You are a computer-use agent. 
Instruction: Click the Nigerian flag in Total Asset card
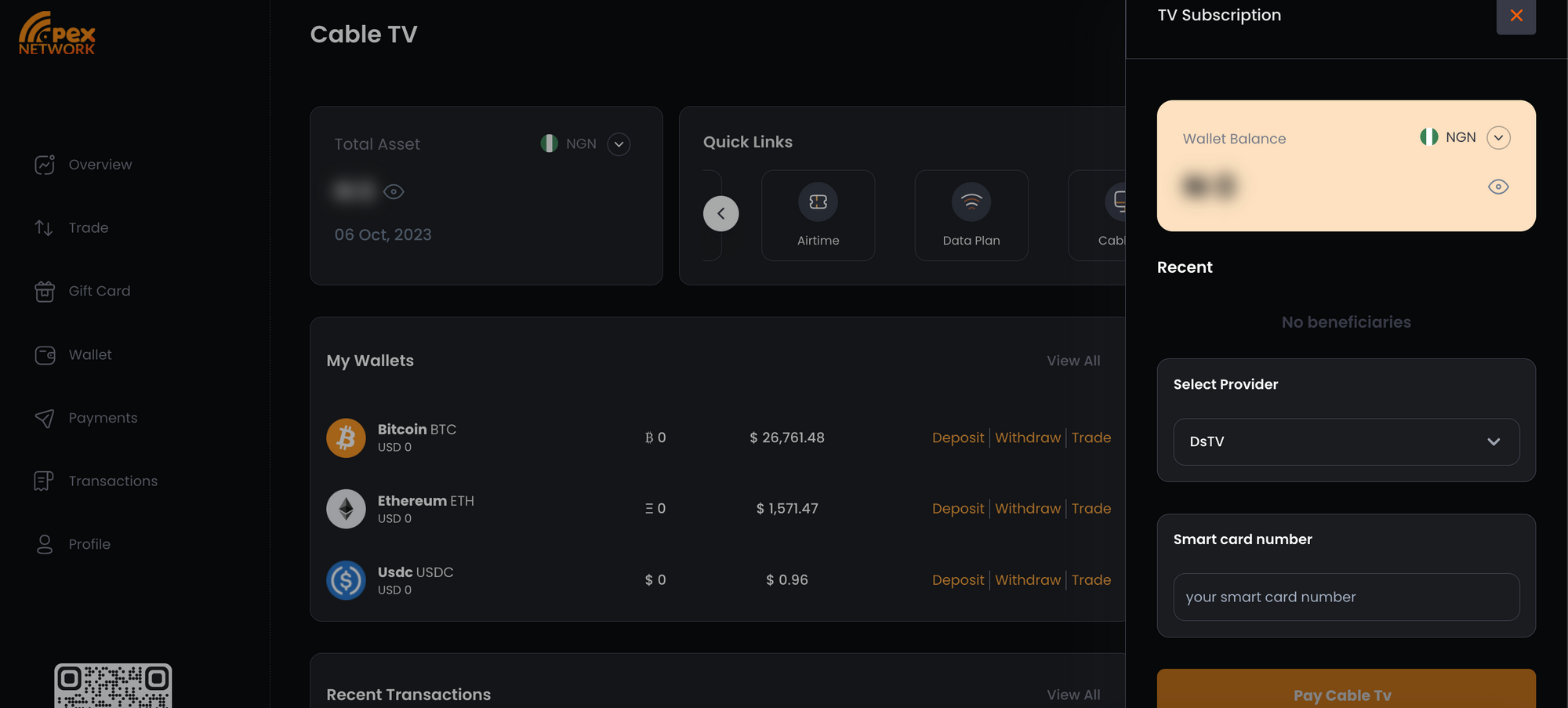(x=550, y=143)
